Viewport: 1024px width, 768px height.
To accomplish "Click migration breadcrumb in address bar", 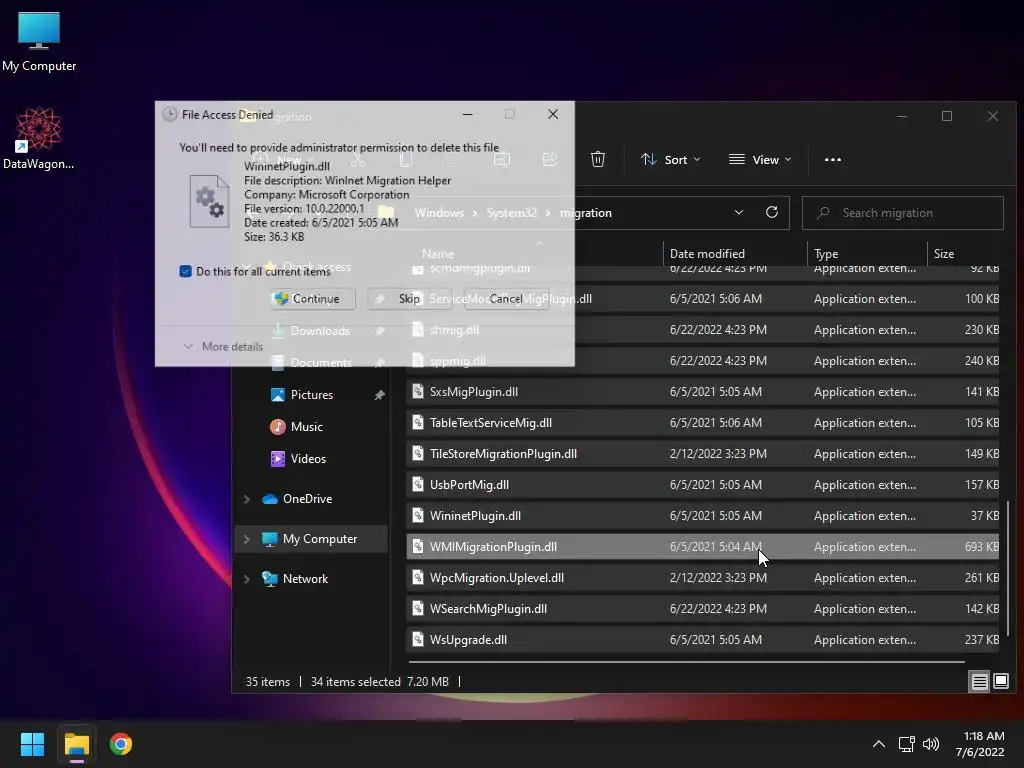I will [x=586, y=213].
